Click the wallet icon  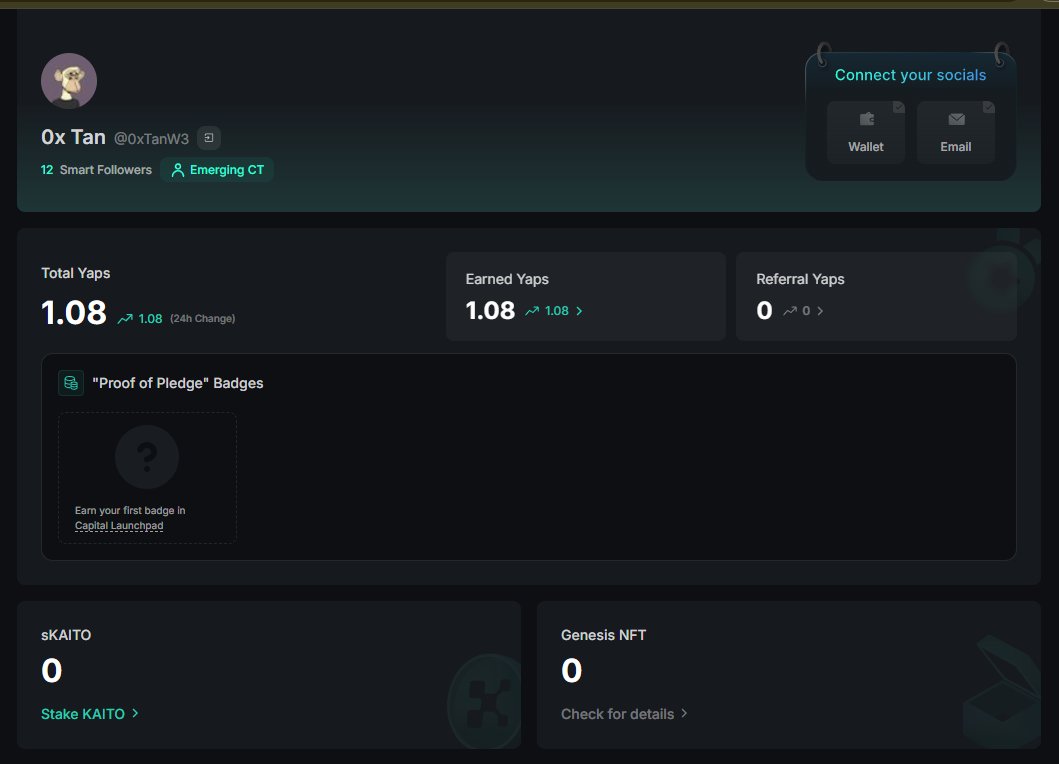(x=867, y=120)
